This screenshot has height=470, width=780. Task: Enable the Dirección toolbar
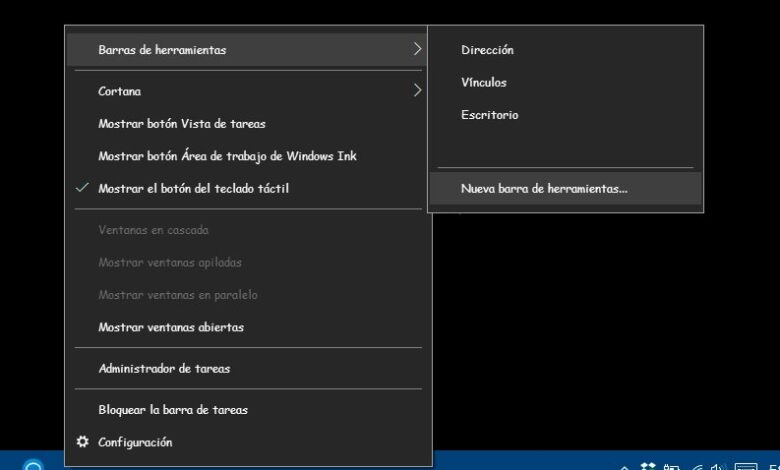coord(565,50)
